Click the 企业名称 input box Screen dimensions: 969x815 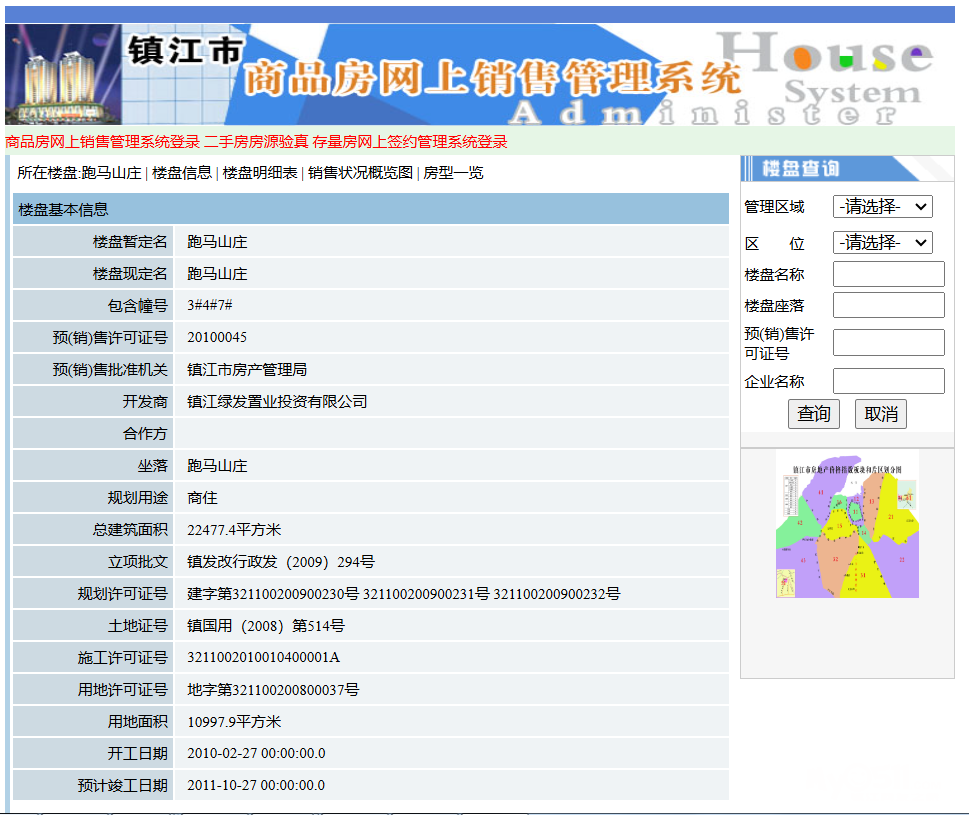[x=888, y=381]
